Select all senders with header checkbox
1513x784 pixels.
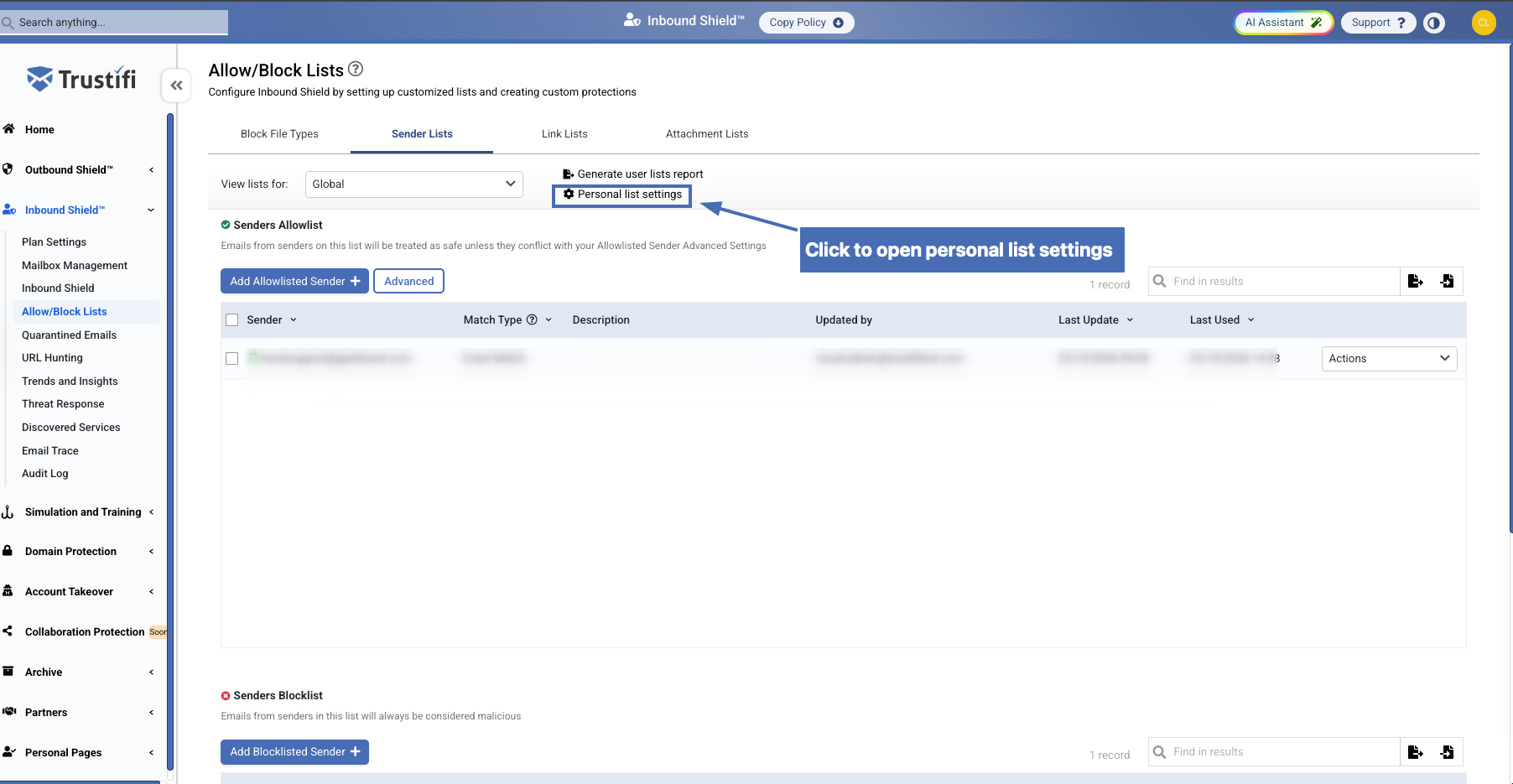pos(232,319)
